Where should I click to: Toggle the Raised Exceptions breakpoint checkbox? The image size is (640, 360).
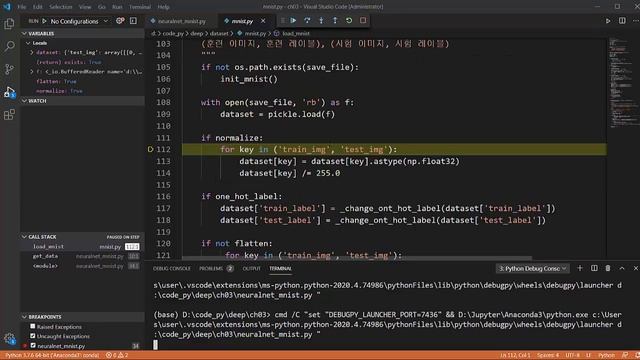[33, 327]
